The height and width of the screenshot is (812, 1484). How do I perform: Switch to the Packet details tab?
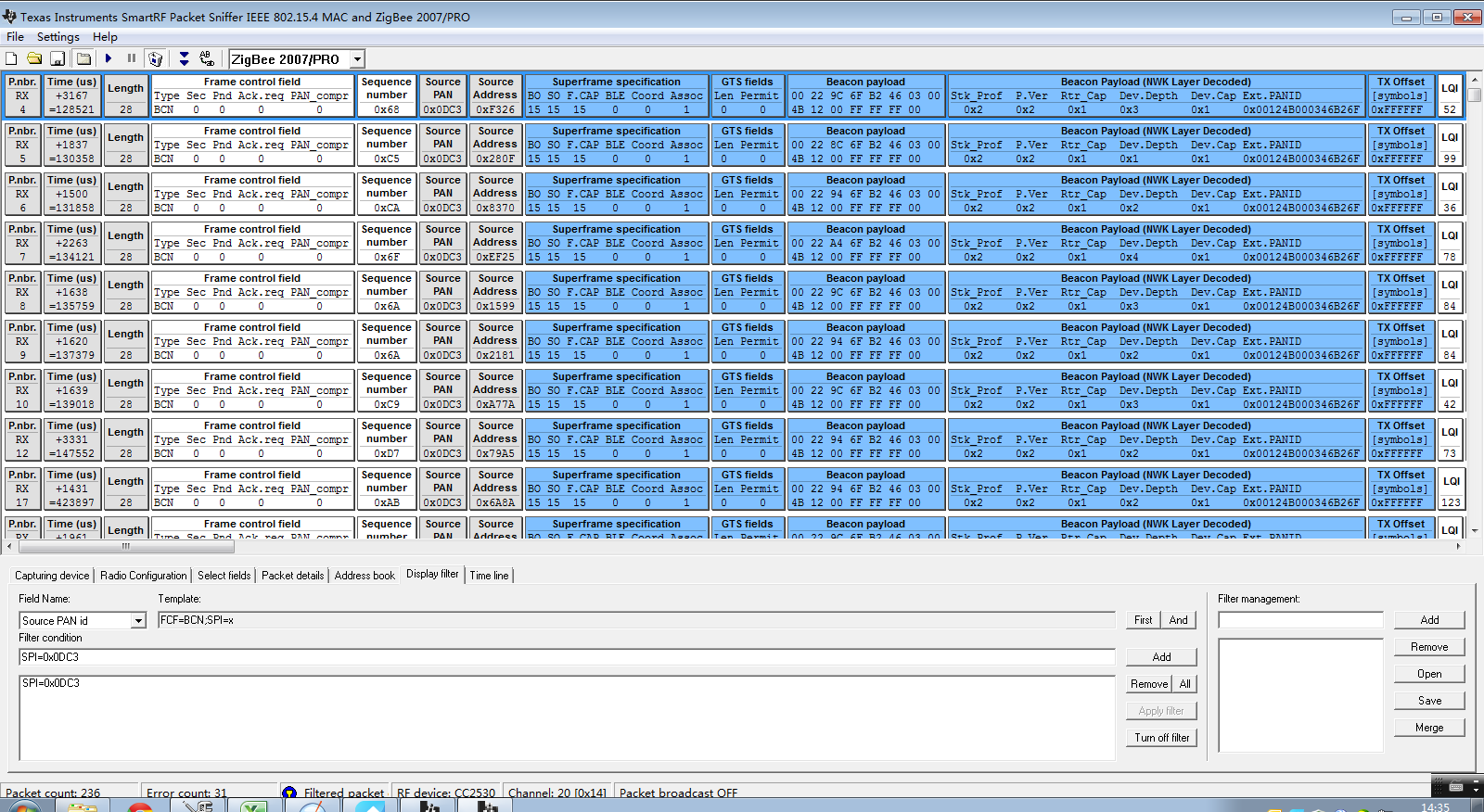292,576
